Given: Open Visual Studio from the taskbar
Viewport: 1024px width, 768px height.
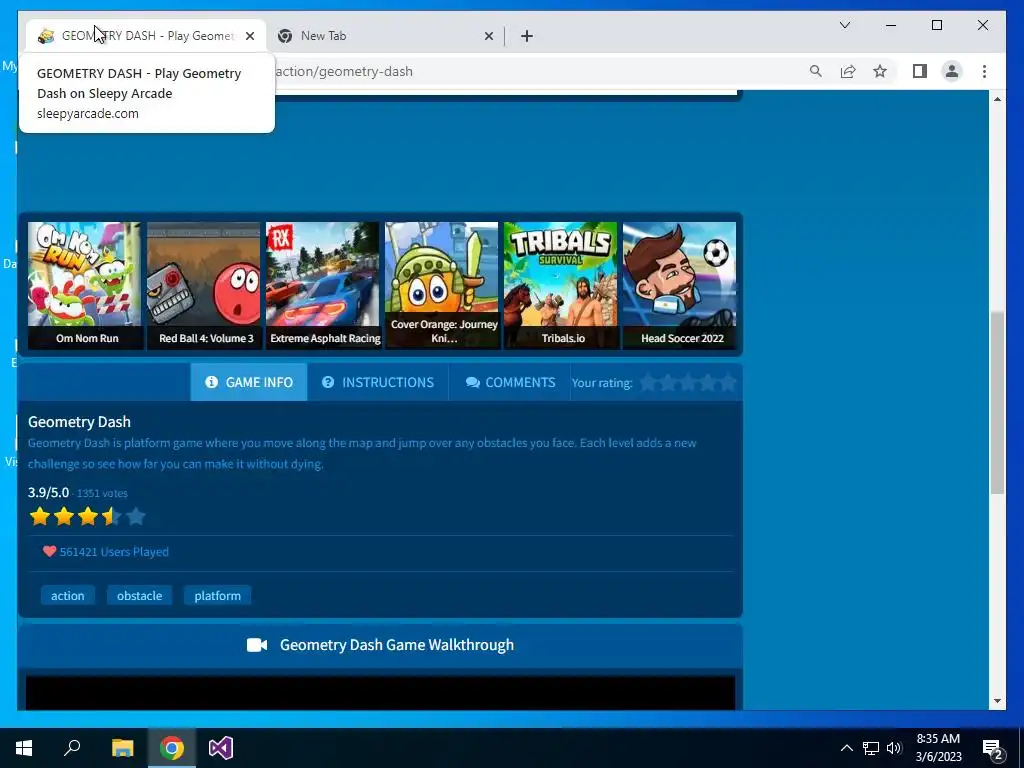Looking at the screenshot, I should pos(221,748).
